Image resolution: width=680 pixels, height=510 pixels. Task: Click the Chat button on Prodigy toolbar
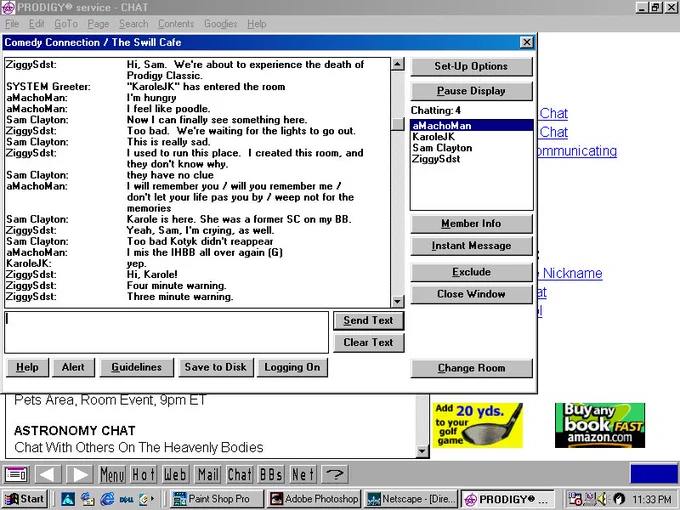pos(239,474)
